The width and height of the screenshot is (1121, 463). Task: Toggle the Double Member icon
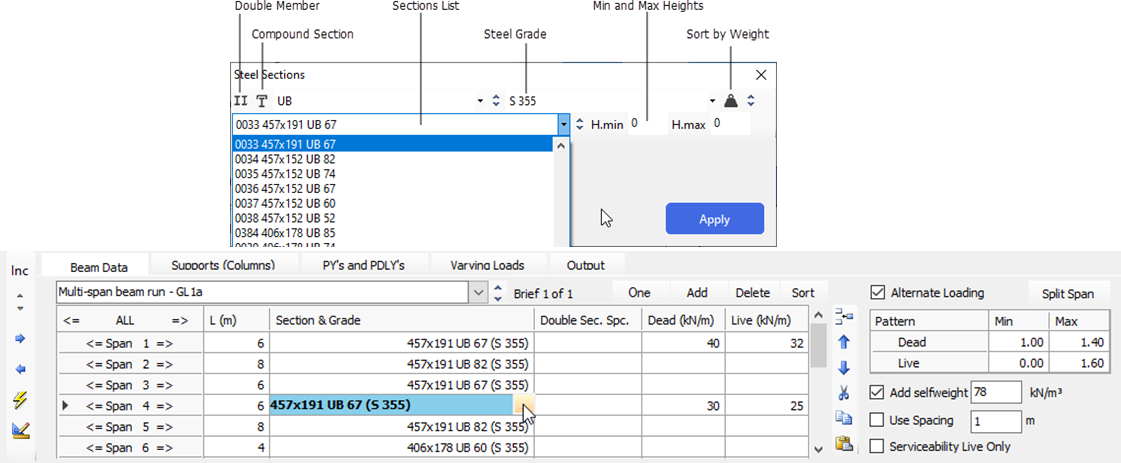pos(241,101)
